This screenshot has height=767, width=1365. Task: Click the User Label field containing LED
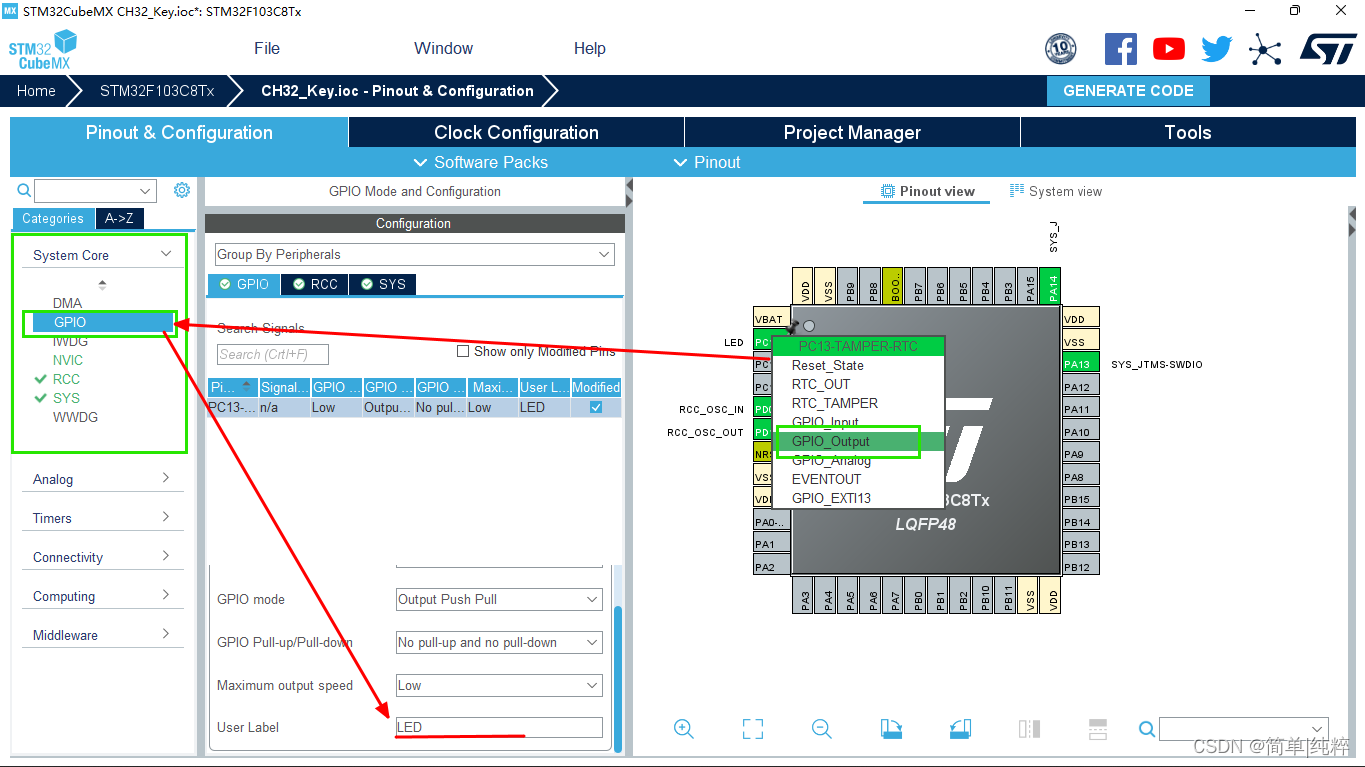(x=499, y=727)
